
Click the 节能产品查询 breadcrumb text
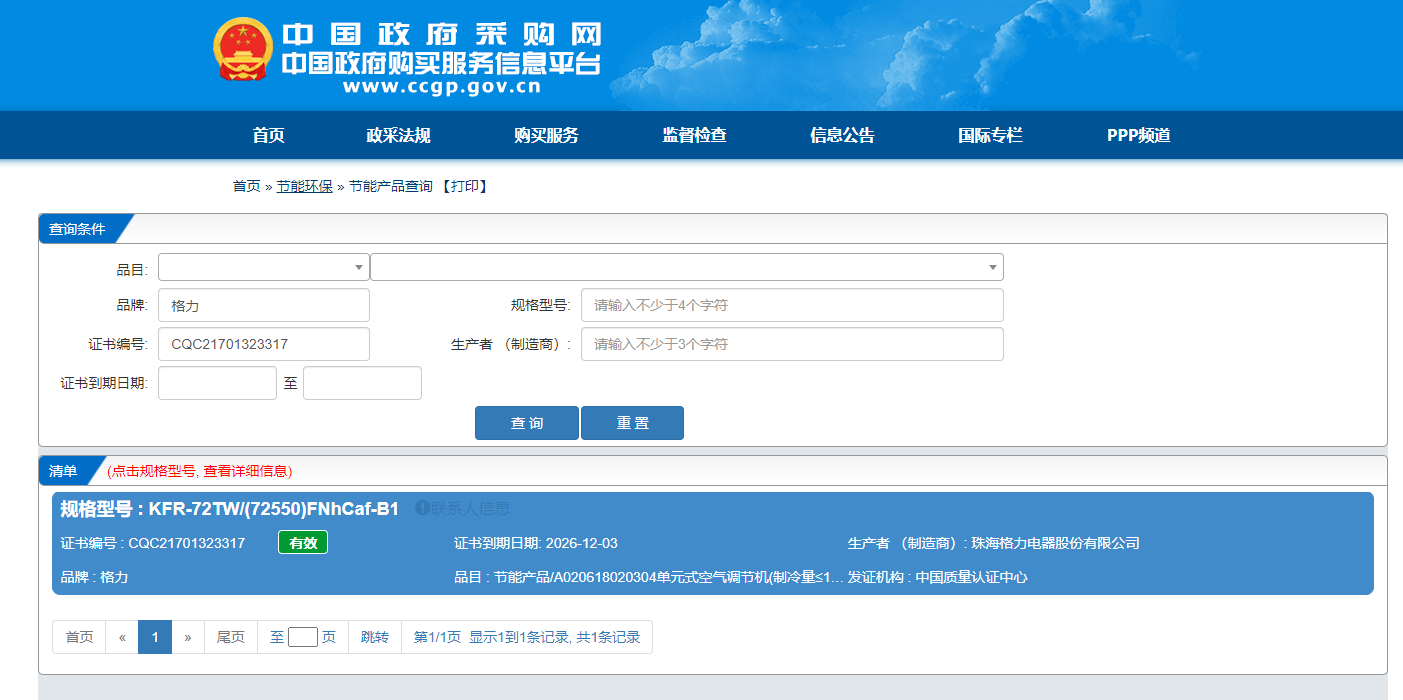click(391, 186)
